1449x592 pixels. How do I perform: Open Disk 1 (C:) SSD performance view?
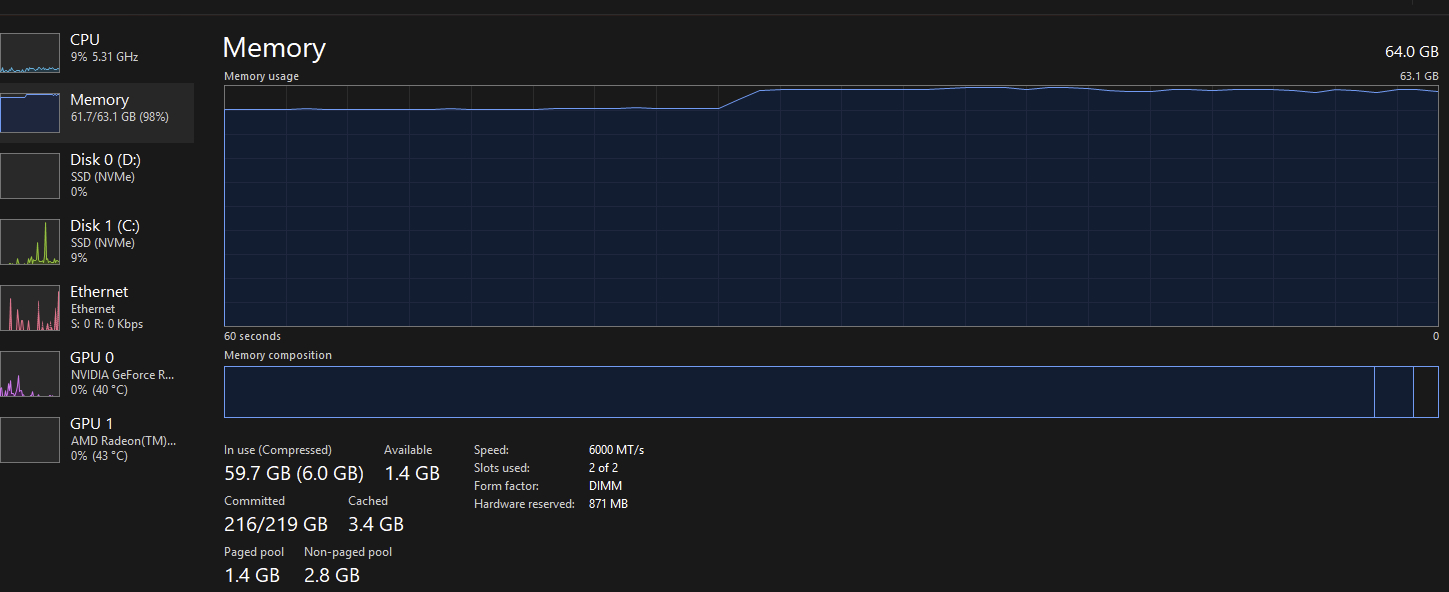coord(104,242)
